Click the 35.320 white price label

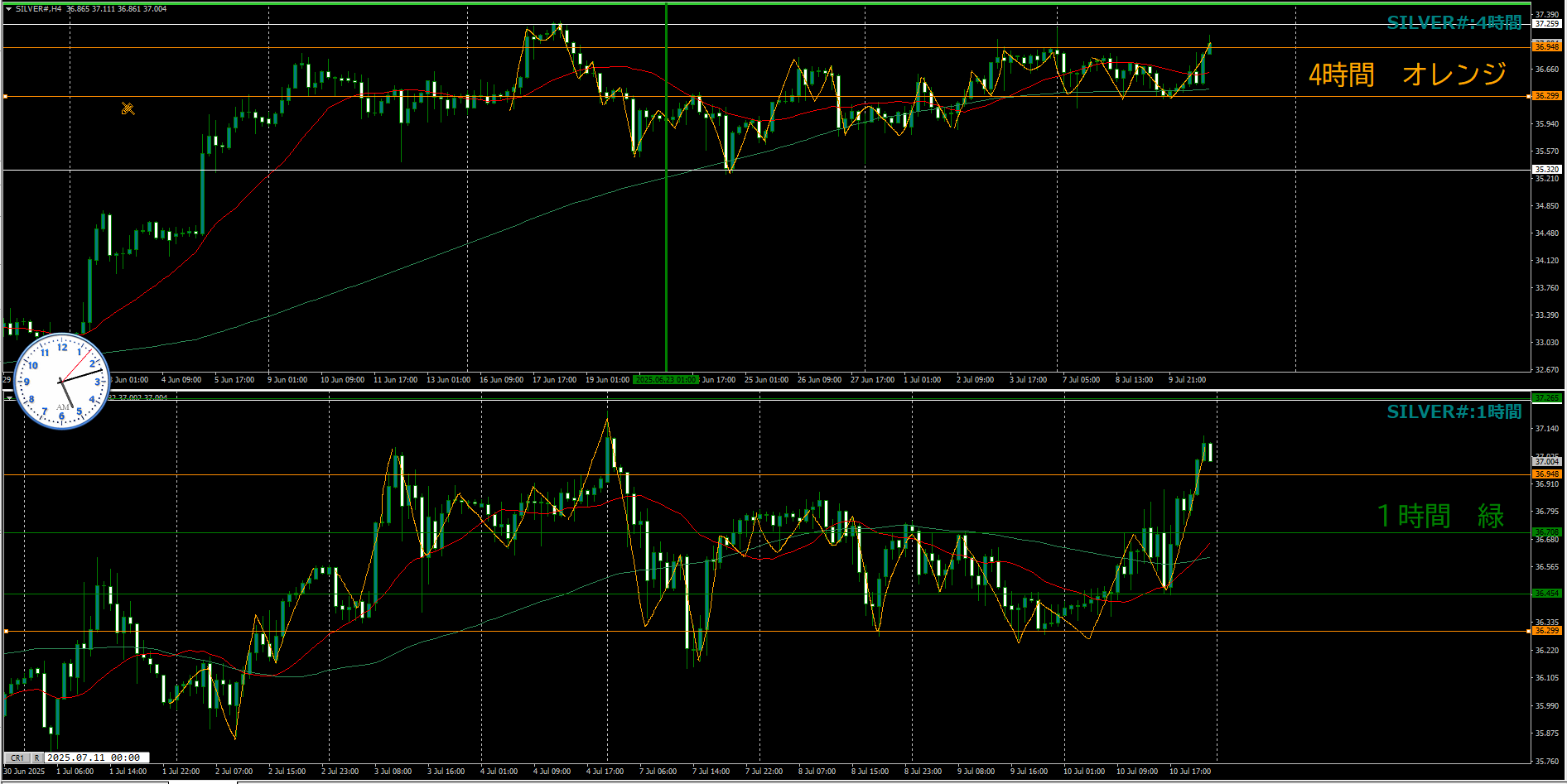[1546, 170]
